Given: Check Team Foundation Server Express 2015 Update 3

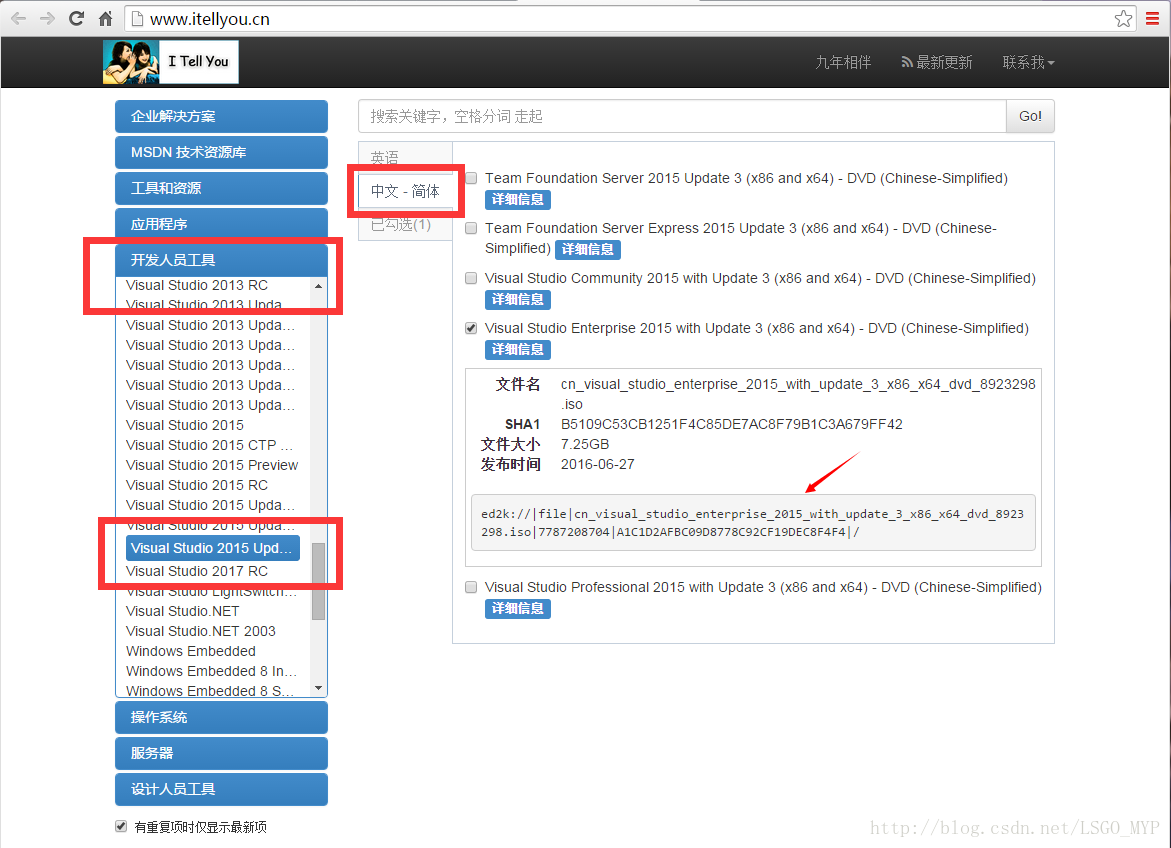Looking at the screenshot, I should (x=471, y=229).
